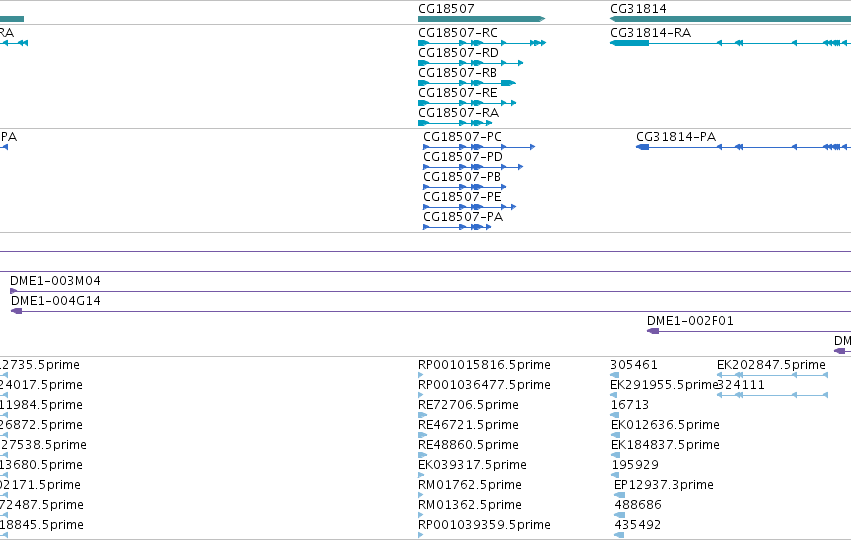
Task: Select EST RP001039359.5prime
Action: coord(484,525)
